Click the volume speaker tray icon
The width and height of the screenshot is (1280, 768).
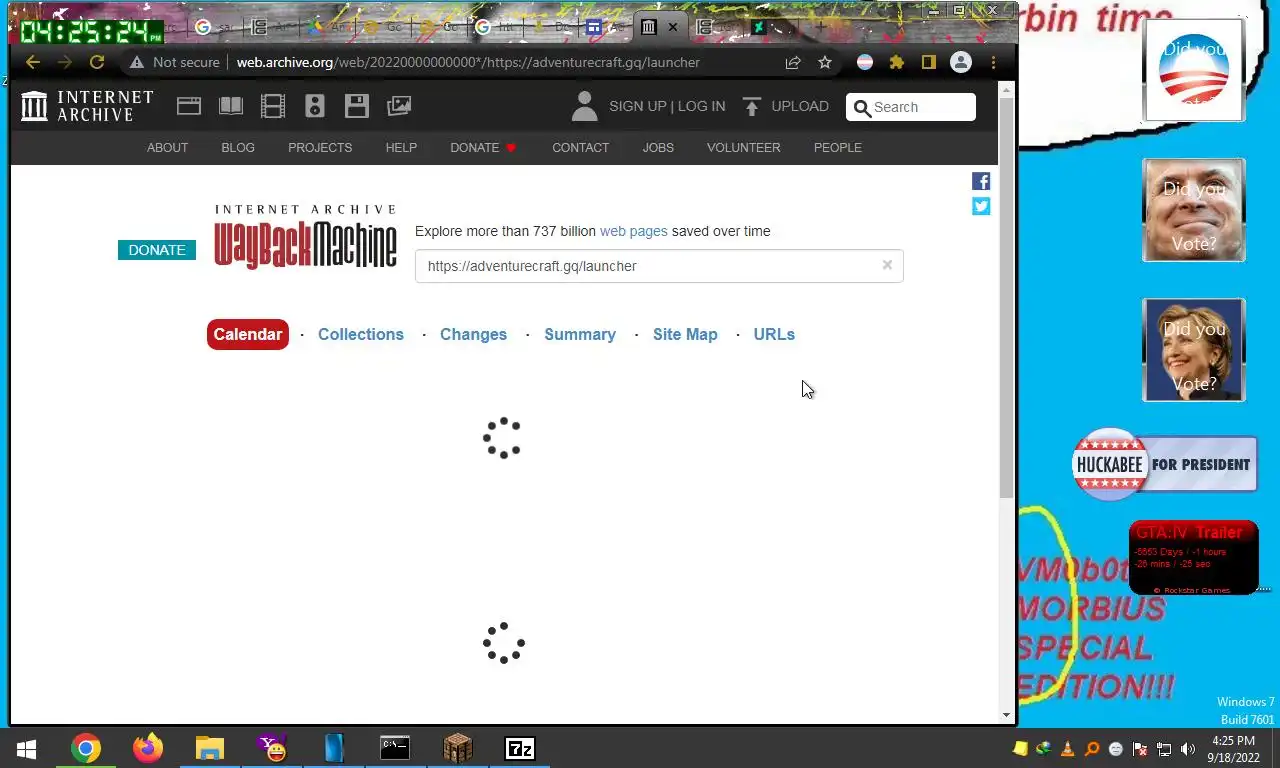pyautogui.click(x=1188, y=749)
